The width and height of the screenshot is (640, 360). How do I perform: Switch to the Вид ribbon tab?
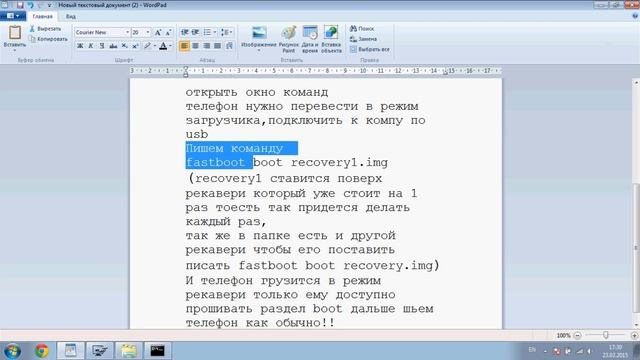click(x=71, y=16)
